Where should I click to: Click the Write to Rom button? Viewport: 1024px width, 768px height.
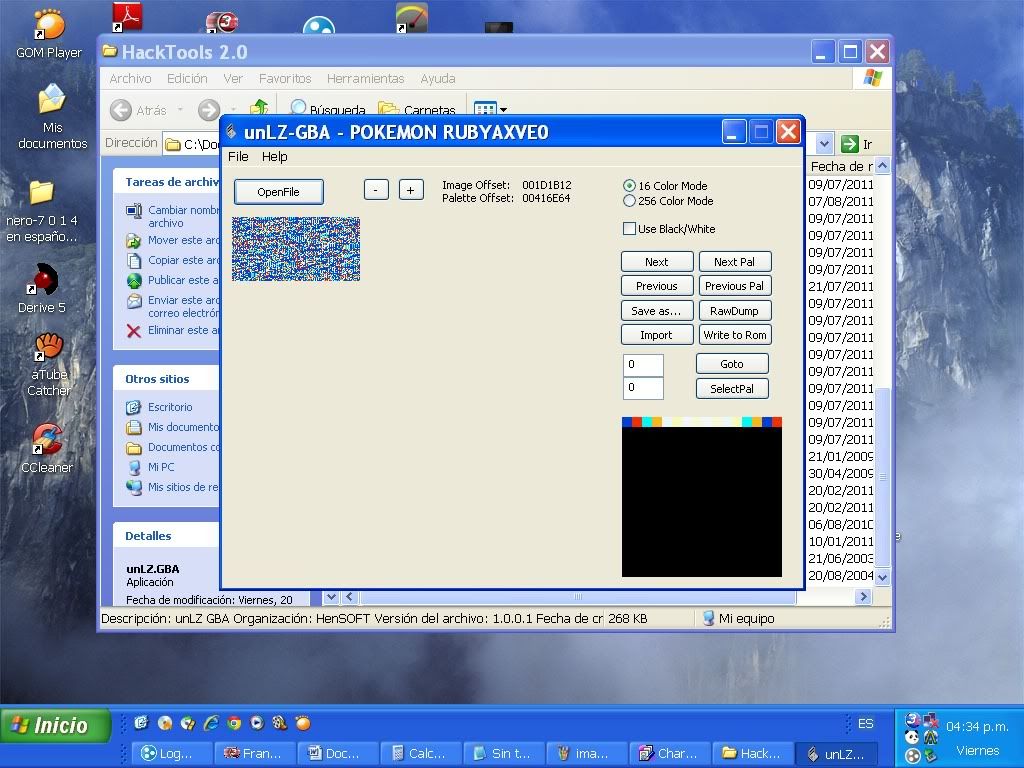[x=735, y=335]
